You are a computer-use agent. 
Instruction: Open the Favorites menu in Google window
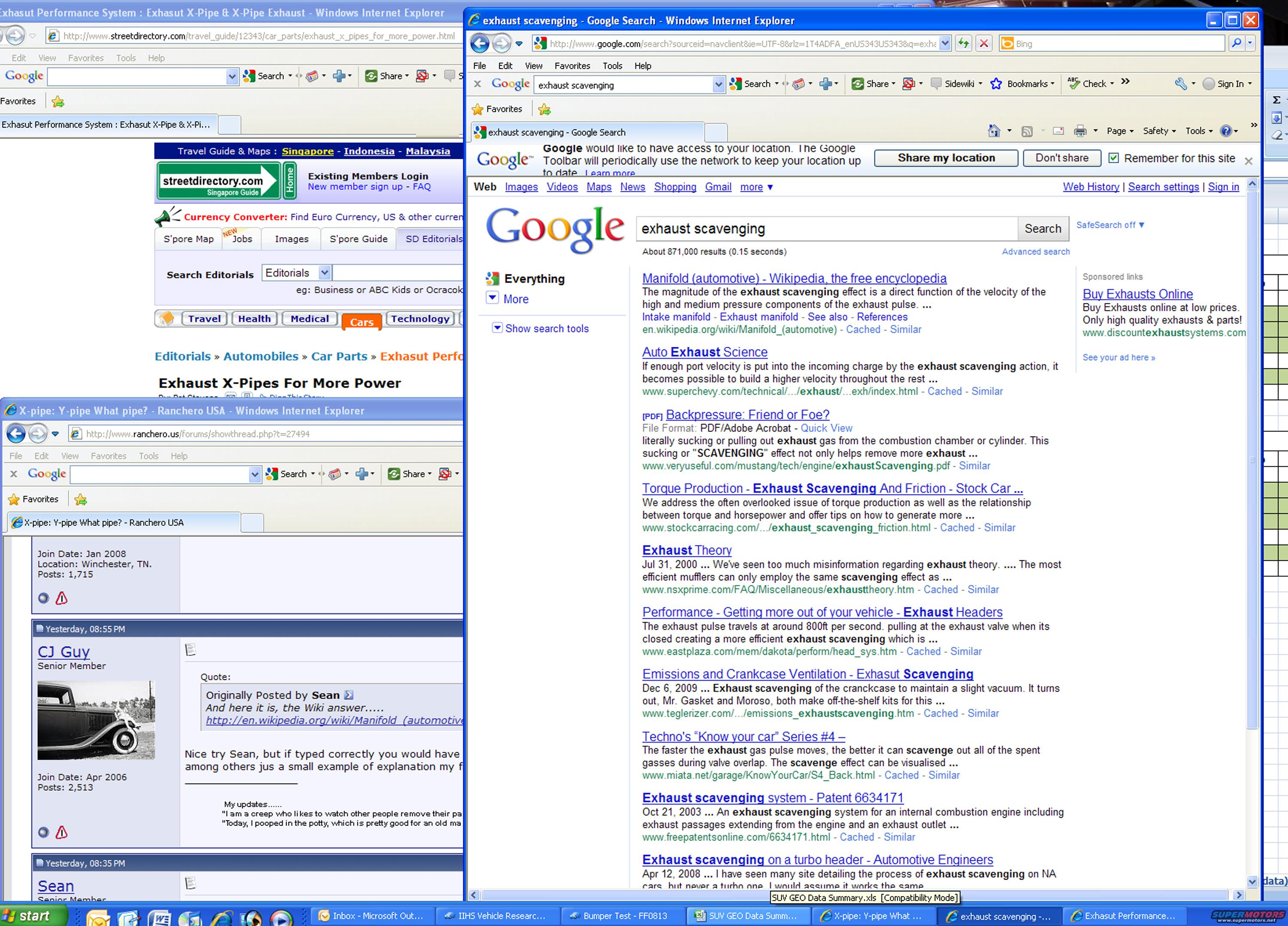tap(572, 66)
